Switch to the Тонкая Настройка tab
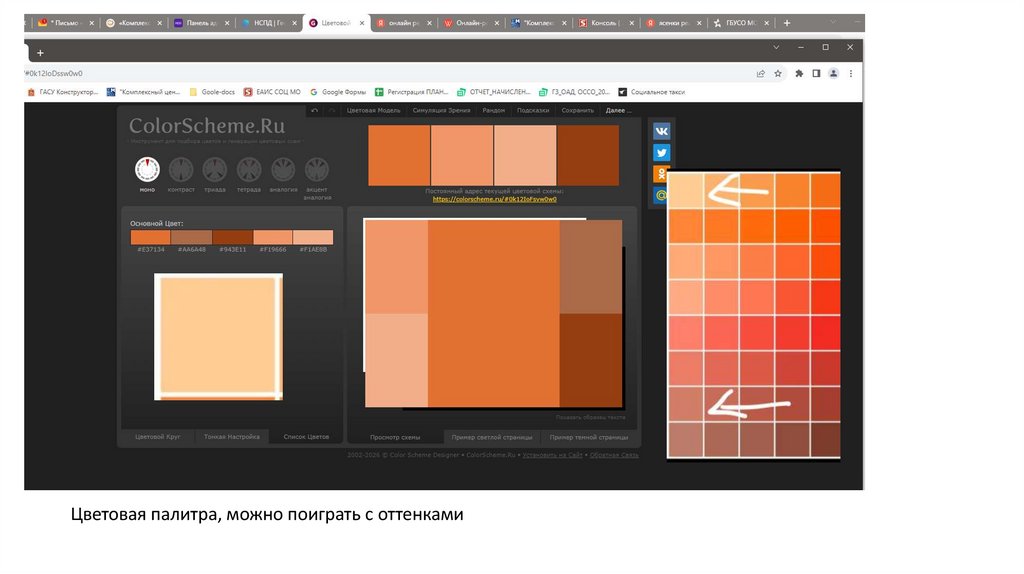 (x=231, y=437)
